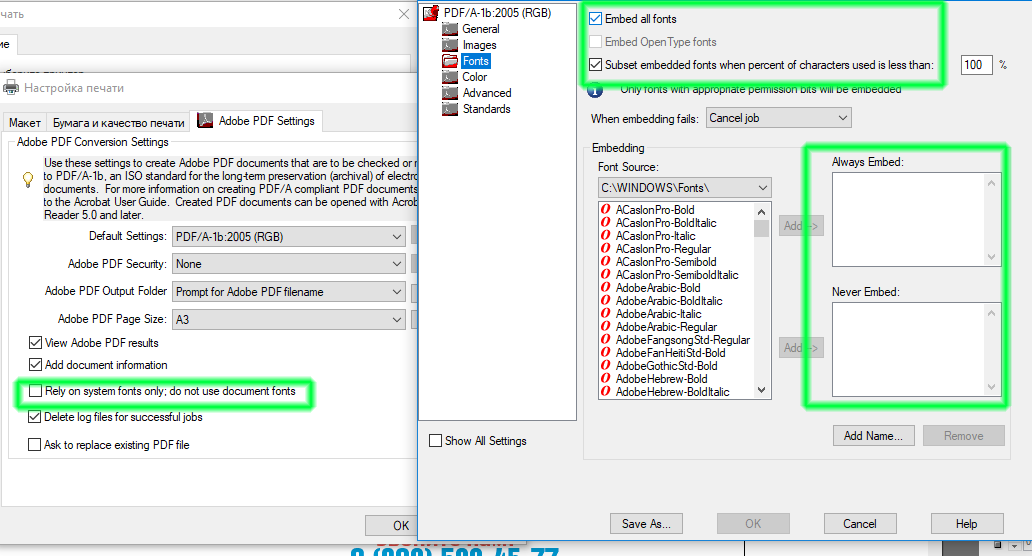
Task: Click the Add Name... button
Action: click(x=873, y=436)
